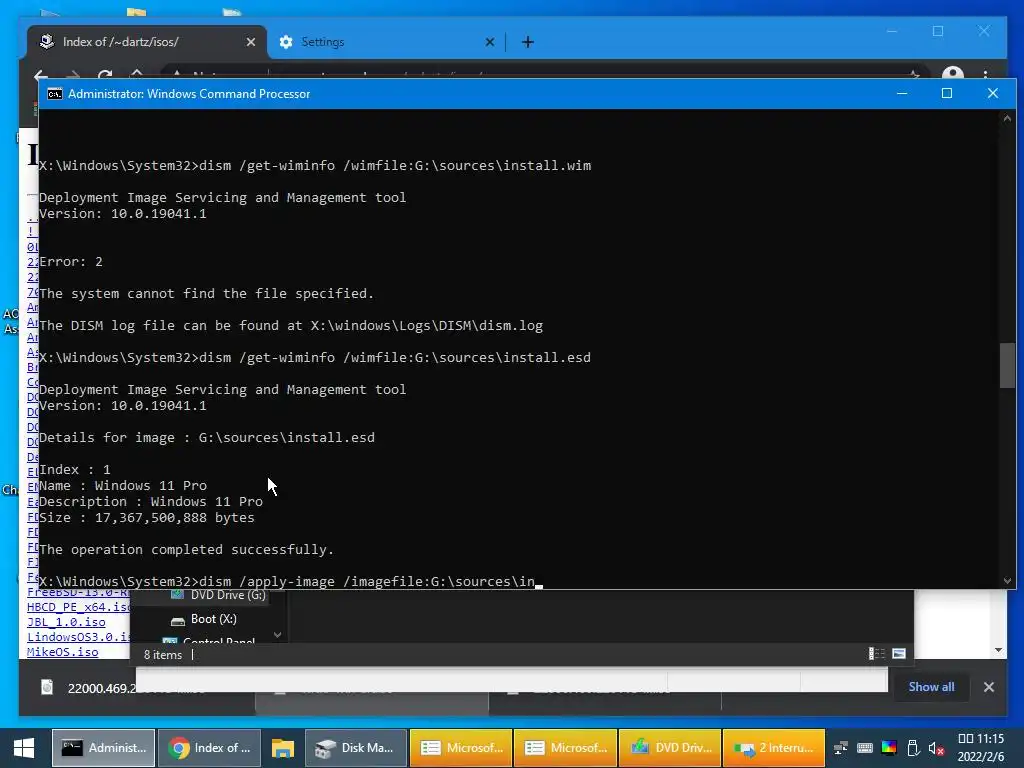
Task: Open a new Chrome tab
Action: point(528,42)
